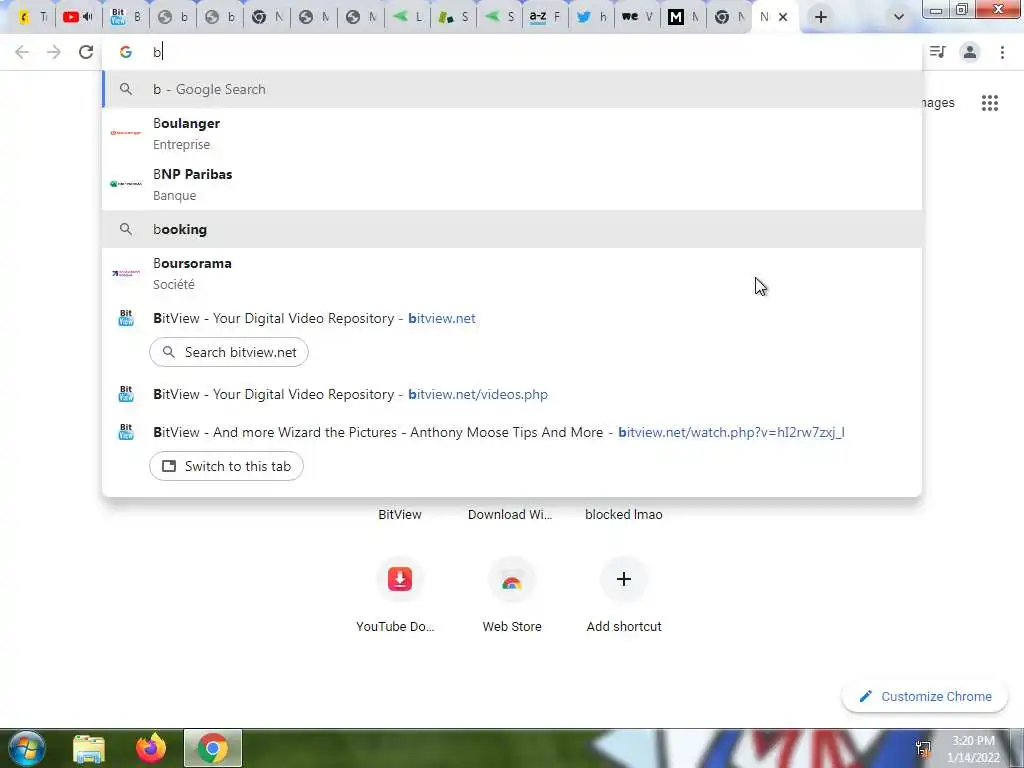Switch to the YouTube tab playing audio
This screenshot has width=1024, height=768.
click(78, 17)
